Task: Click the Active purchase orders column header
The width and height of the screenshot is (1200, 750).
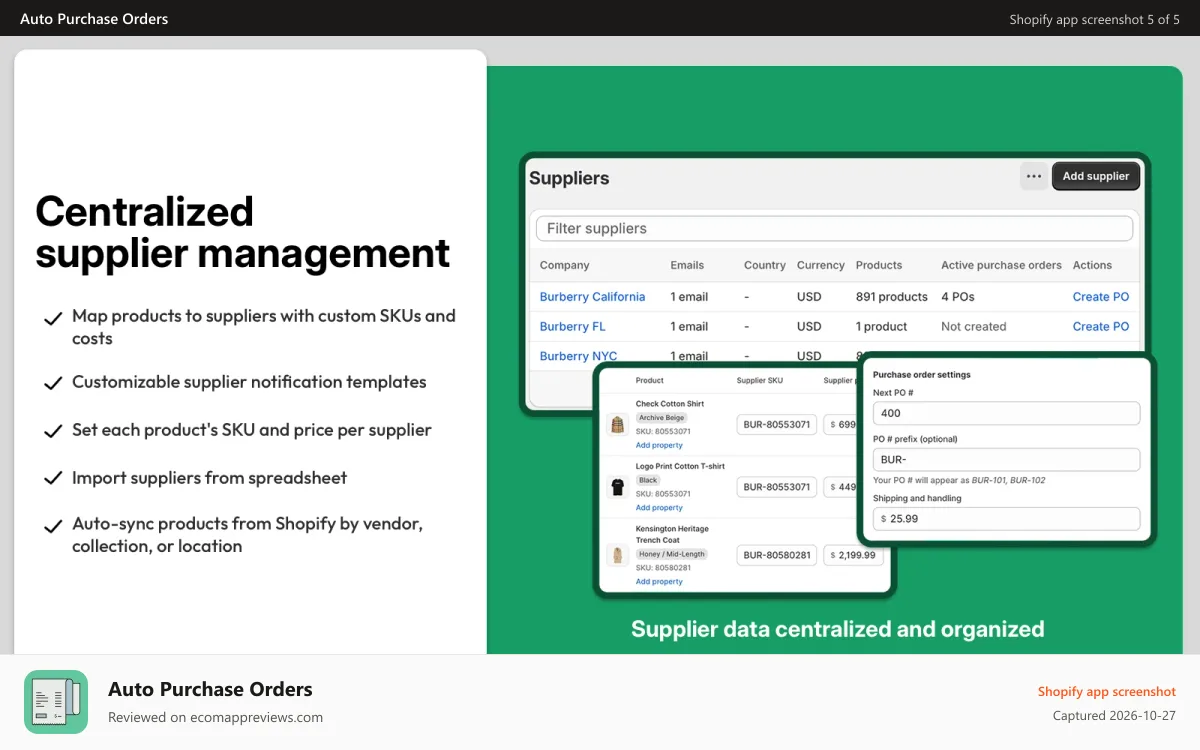Action: (1001, 265)
